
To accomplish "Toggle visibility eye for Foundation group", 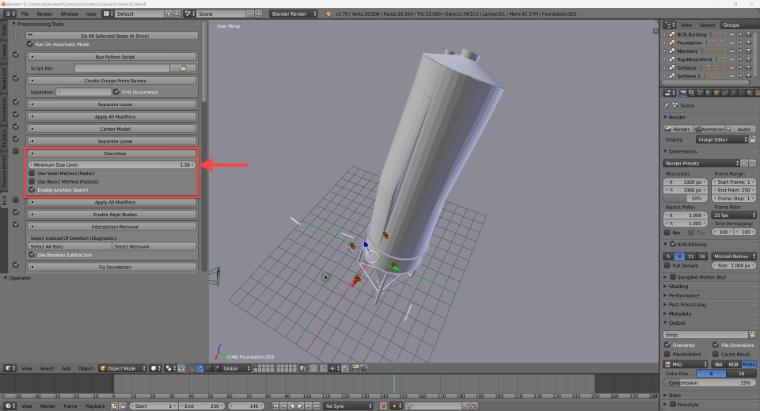I will click(732, 43).
